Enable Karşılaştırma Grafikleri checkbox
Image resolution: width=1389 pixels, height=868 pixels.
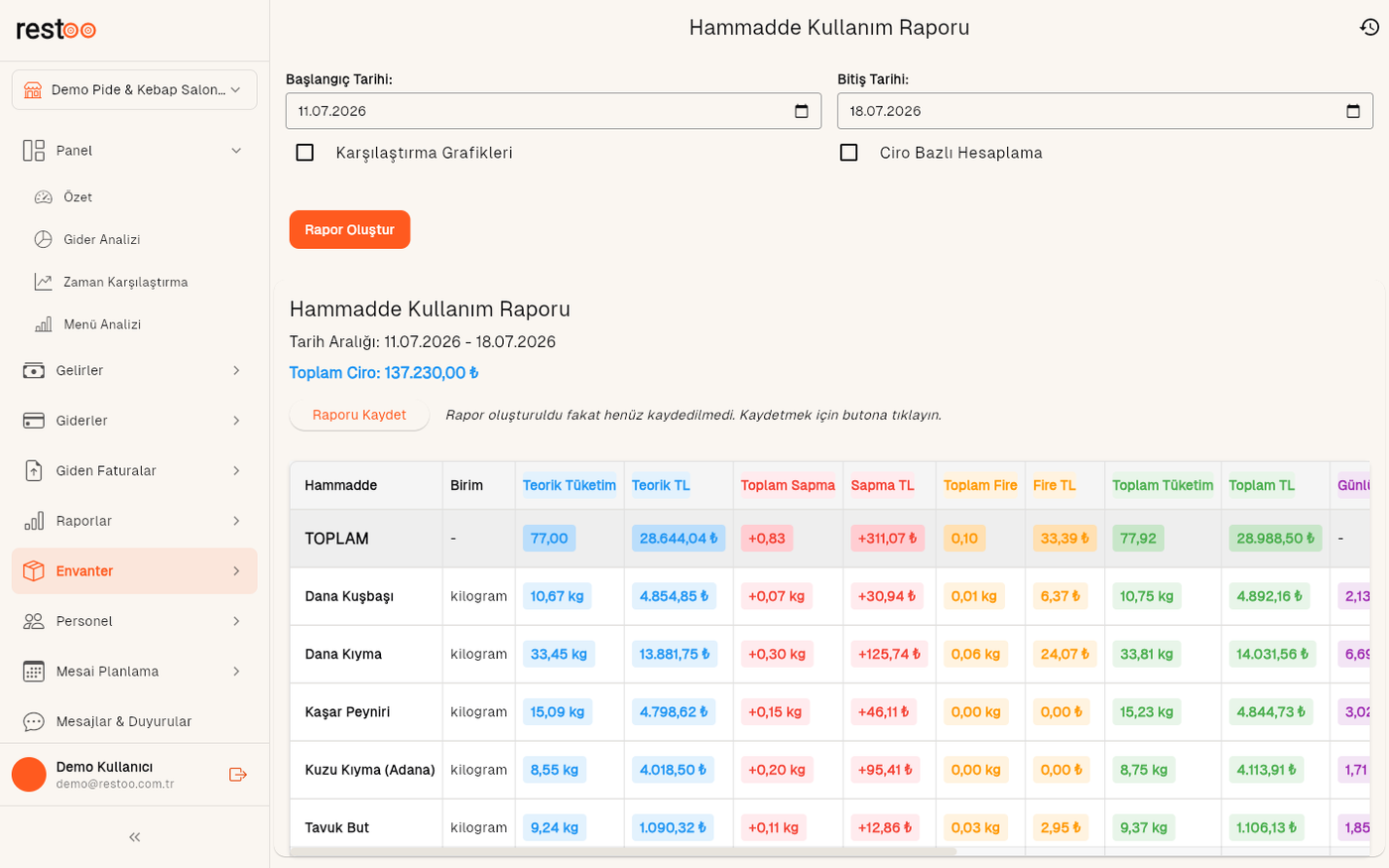[x=305, y=153]
